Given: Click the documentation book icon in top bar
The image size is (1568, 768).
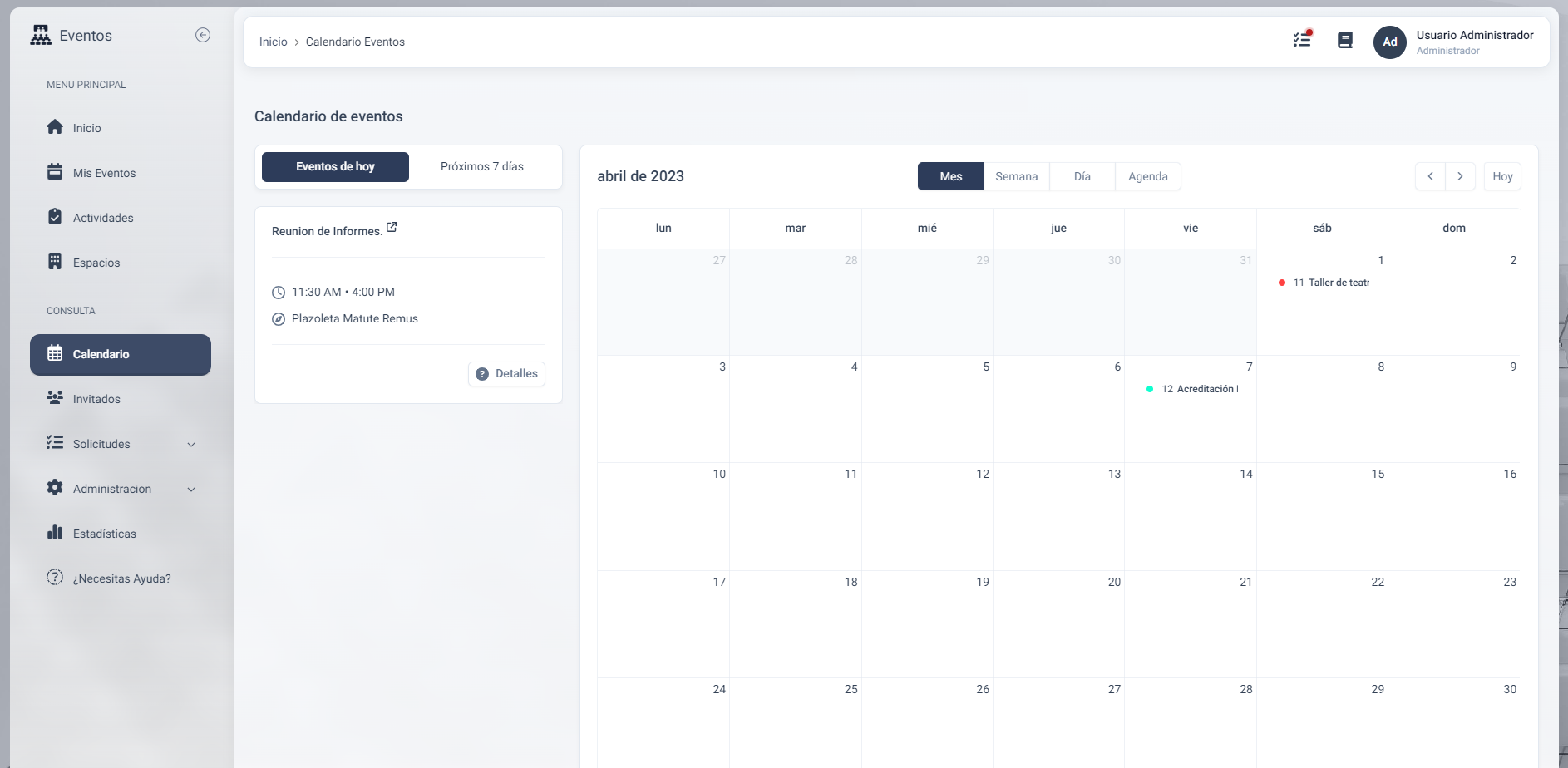Looking at the screenshot, I should [x=1344, y=39].
